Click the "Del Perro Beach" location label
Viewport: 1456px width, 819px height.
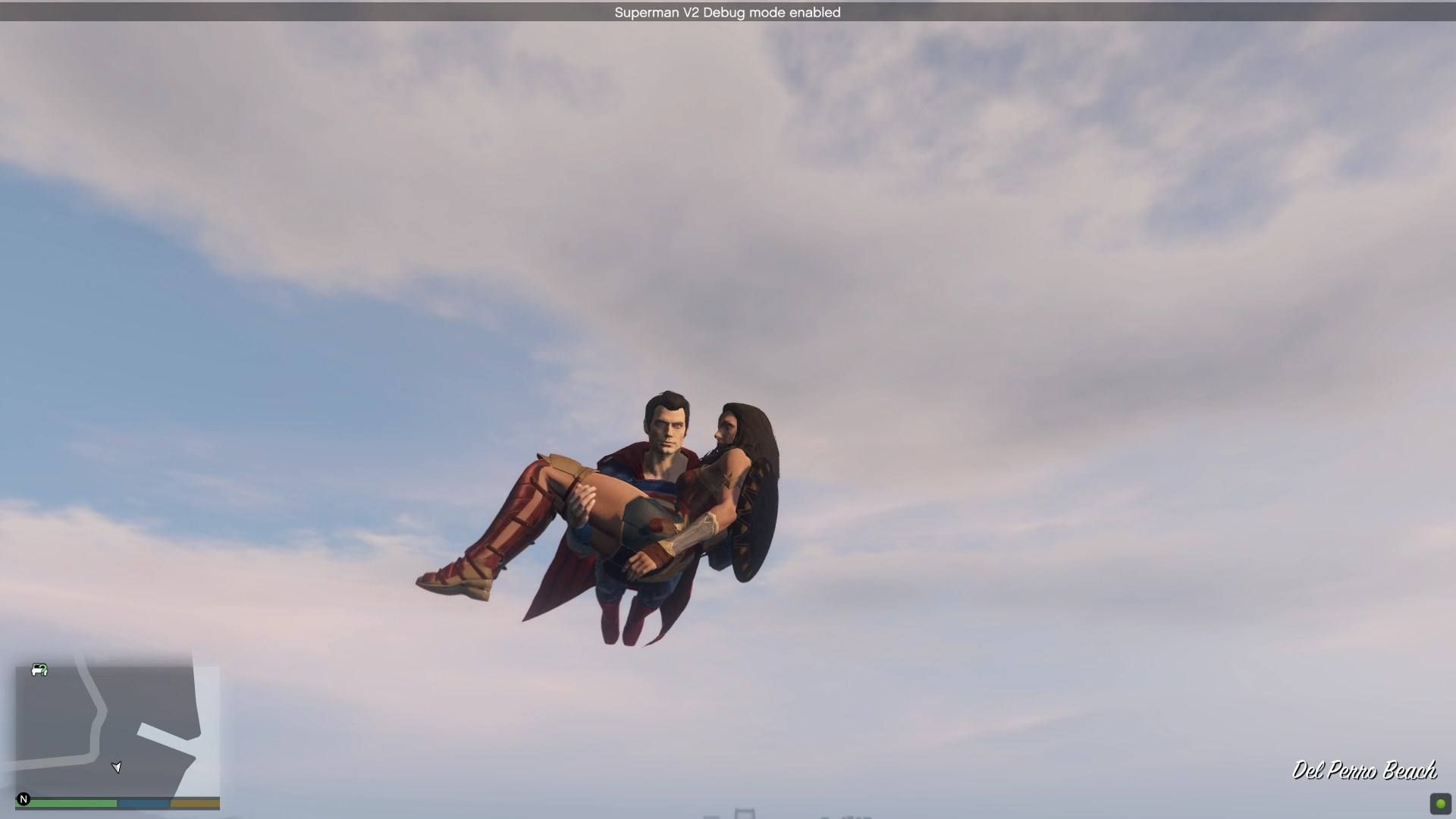pyautogui.click(x=1364, y=770)
